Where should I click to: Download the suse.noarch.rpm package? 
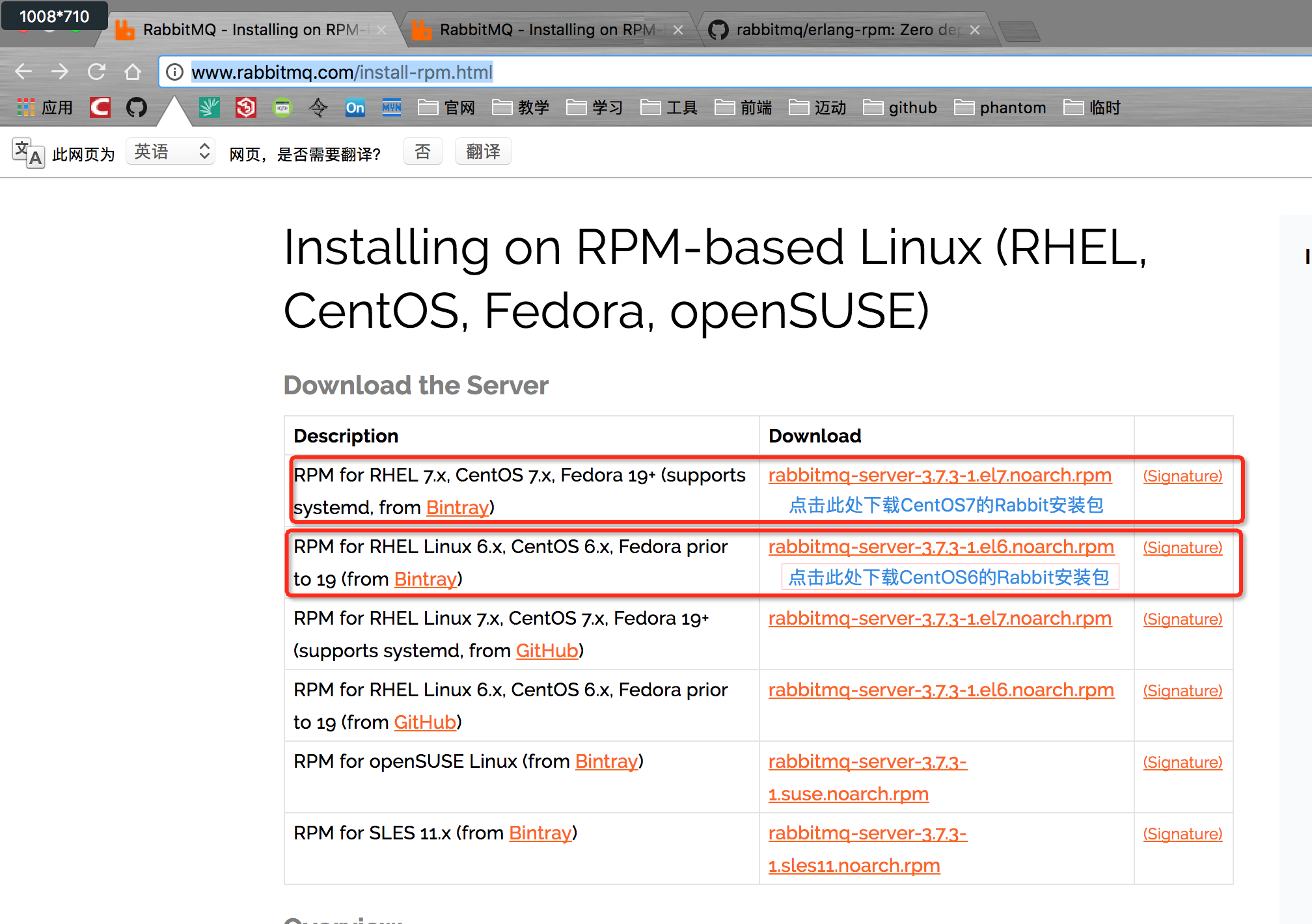coord(867,778)
